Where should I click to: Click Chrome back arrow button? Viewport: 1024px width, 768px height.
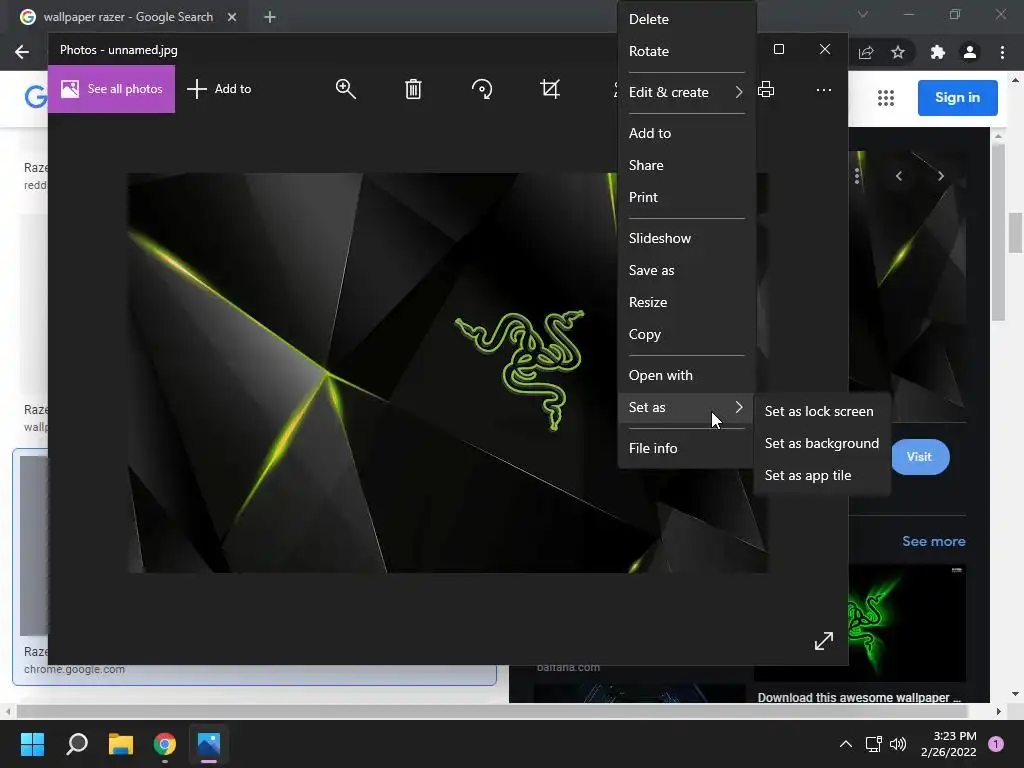coord(22,52)
